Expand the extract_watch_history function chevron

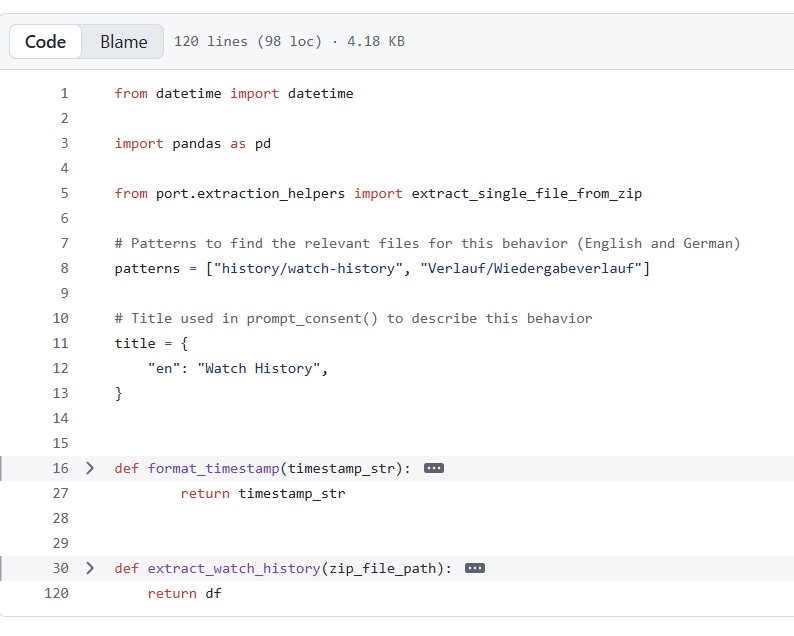pos(90,568)
